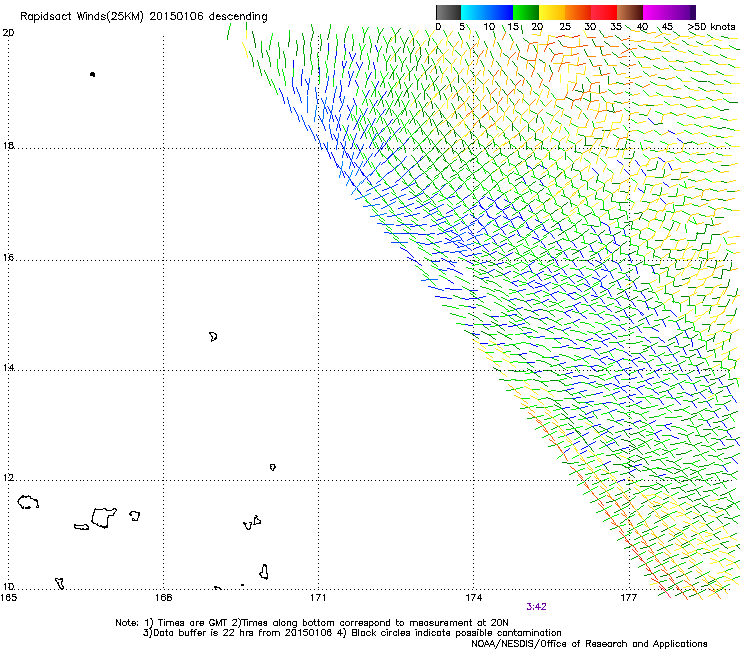Click the green 15-20 knots legend swatch
Screen dimensions: 740x650
click(x=526, y=12)
